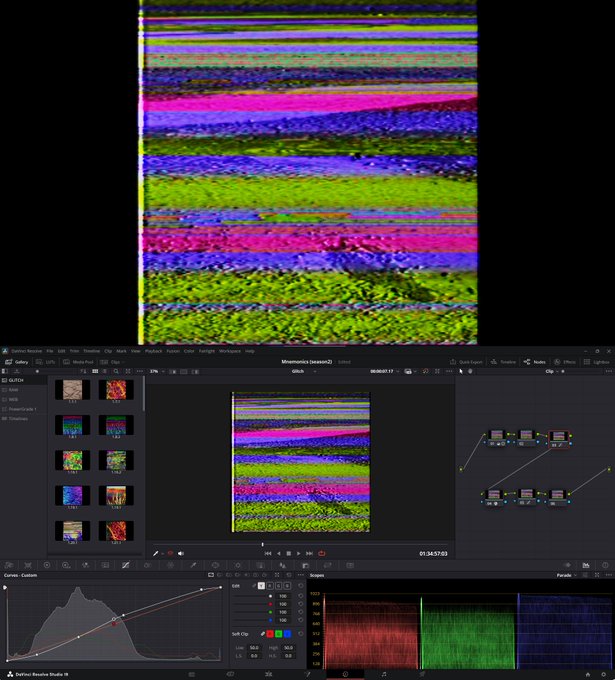Image resolution: width=615 pixels, height=680 pixels.
Task: Toggle the Effects panel button
Action: pyautogui.click(x=565, y=362)
